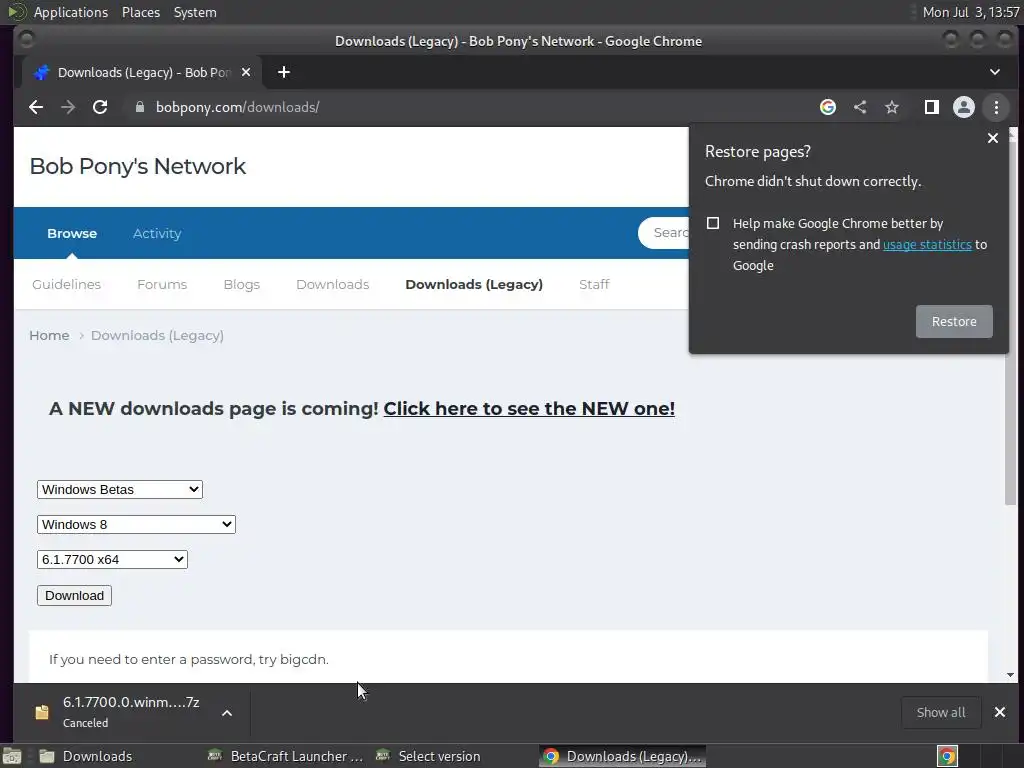The image size is (1024, 768).
Task: Click the page vertical scrollbar thumb
Action: coord(1010,323)
